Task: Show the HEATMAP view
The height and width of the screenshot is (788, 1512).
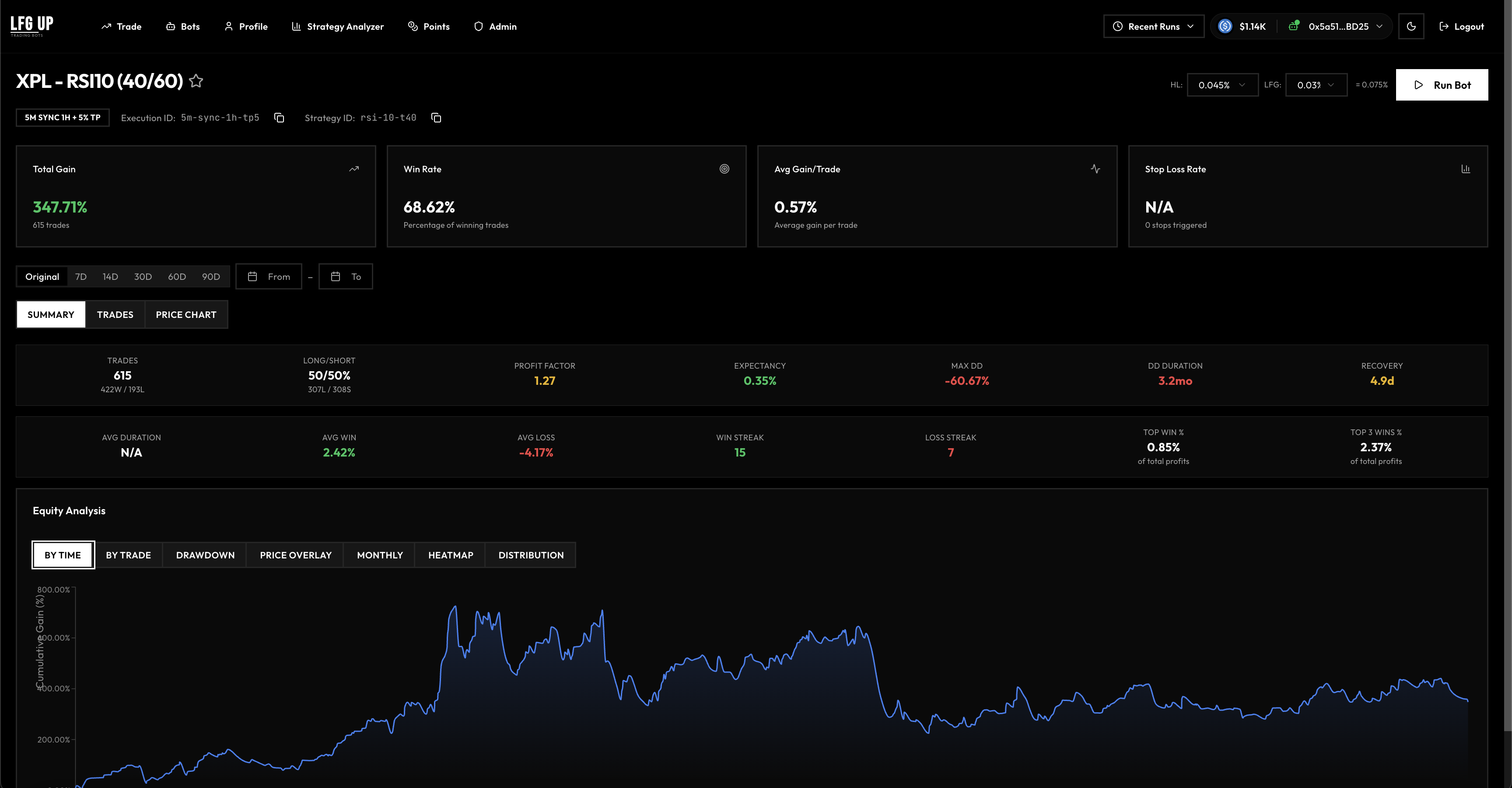Action: pos(451,555)
